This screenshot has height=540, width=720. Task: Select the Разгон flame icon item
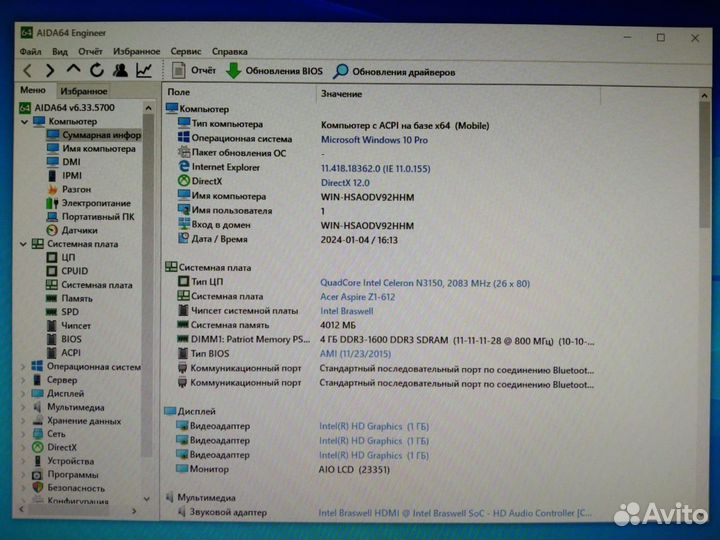pos(69,189)
